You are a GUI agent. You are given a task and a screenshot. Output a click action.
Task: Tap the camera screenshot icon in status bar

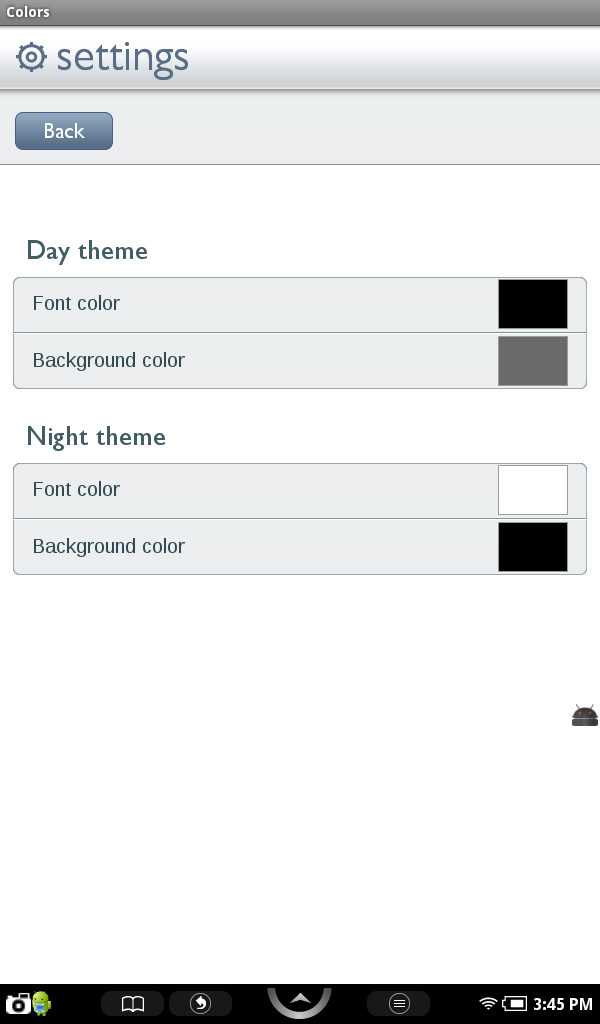17,1004
